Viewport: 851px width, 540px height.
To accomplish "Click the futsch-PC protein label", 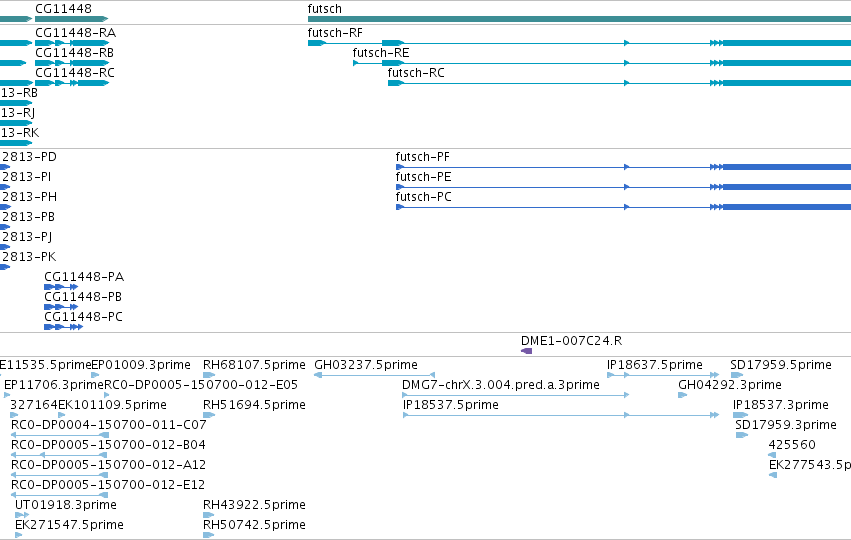I will 423,197.
